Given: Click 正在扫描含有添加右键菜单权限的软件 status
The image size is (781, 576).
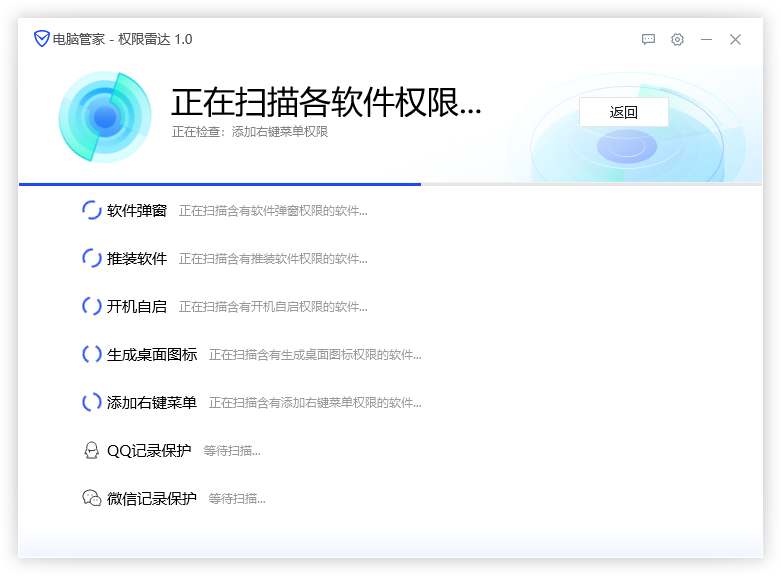Looking at the screenshot, I should point(315,403).
